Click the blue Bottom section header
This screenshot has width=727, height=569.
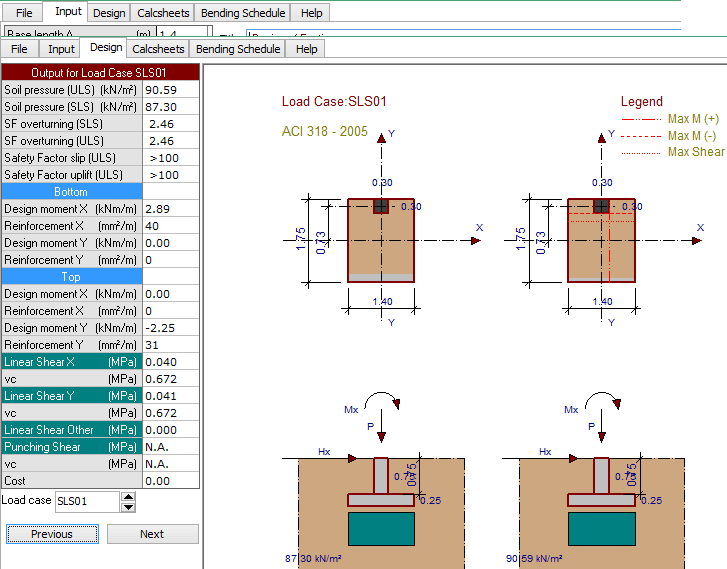click(x=72, y=192)
